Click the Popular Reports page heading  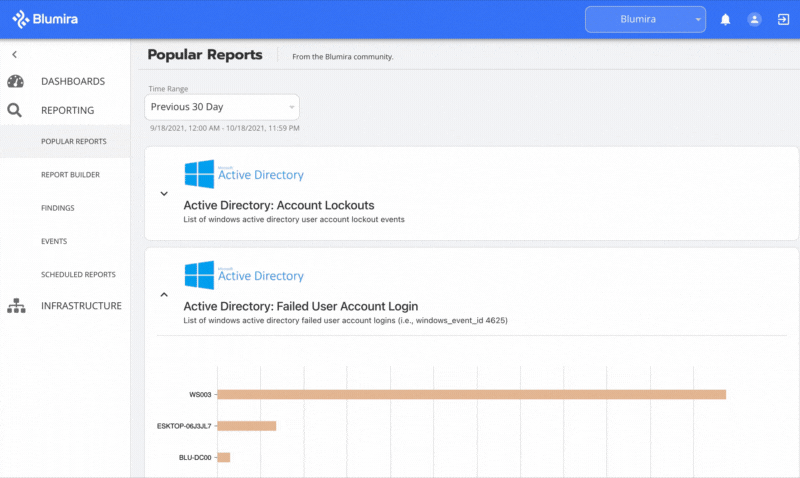tap(205, 55)
